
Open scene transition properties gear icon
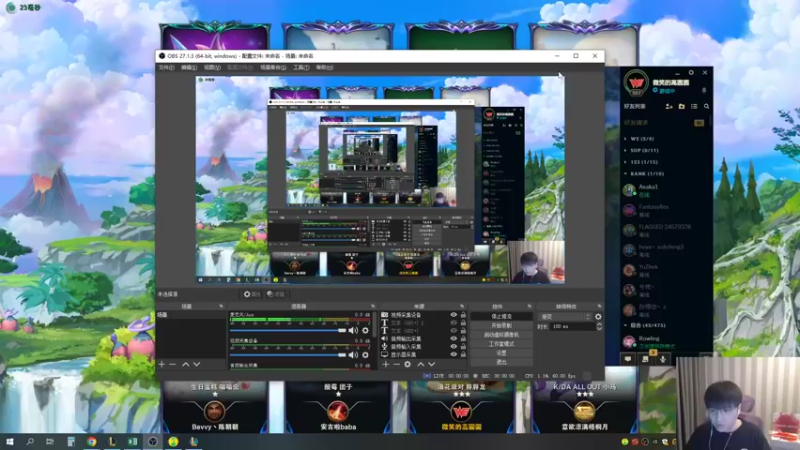(598, 317)
